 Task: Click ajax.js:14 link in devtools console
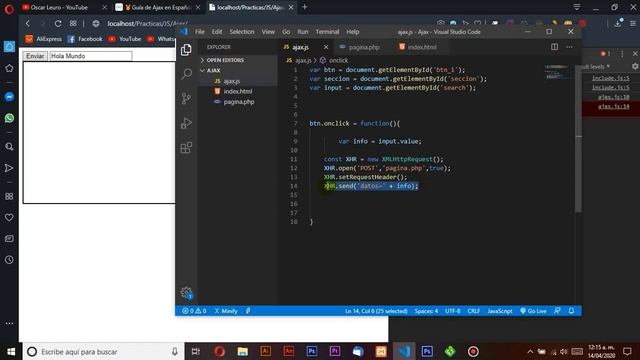pyautogui.click(x=613, y=107)
